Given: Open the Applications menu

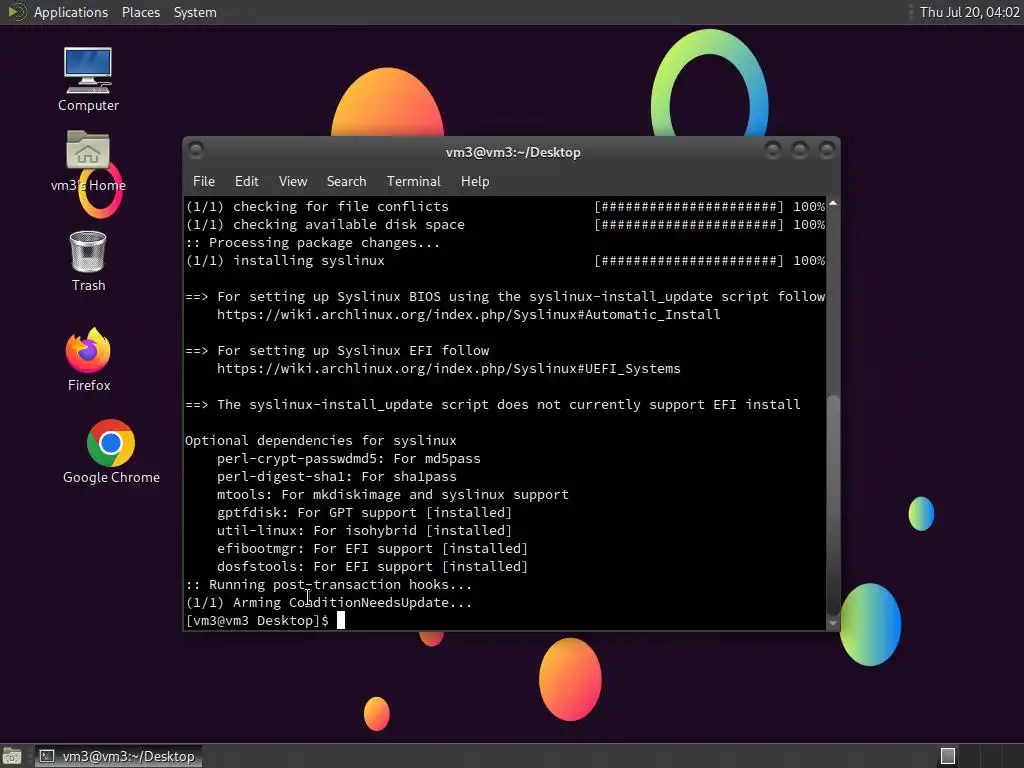Looking at the screenshot, I should tap(71, 12).
